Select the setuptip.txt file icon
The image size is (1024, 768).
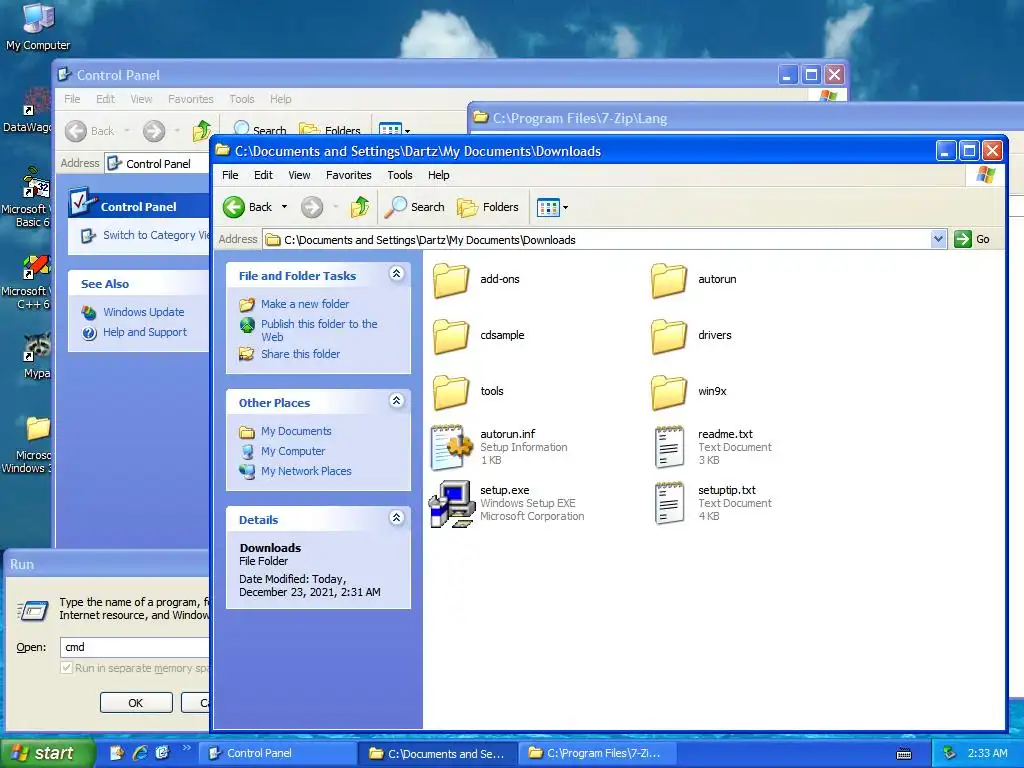[669, 504]
